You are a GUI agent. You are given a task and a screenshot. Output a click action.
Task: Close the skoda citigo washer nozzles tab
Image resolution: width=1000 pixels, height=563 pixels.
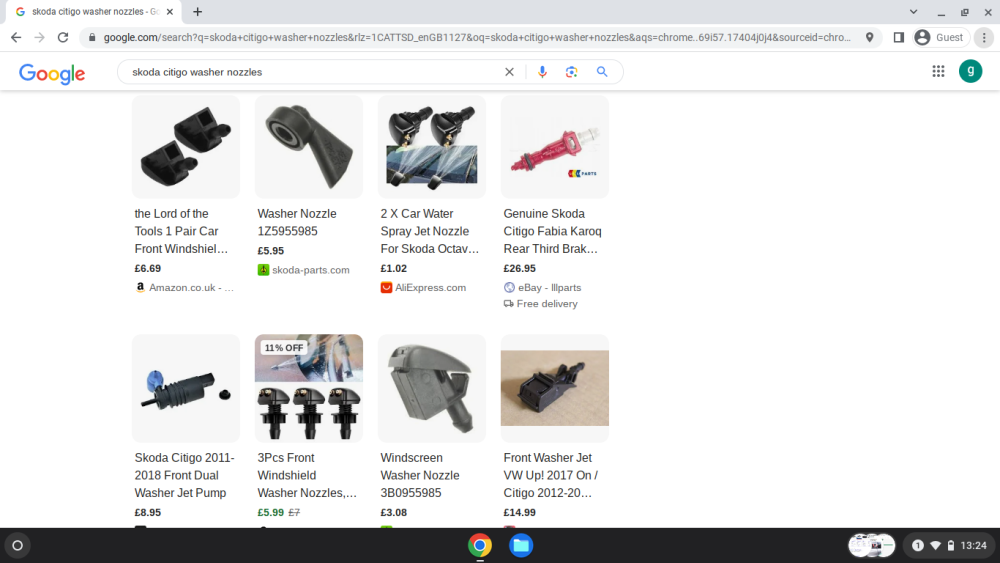170,11
